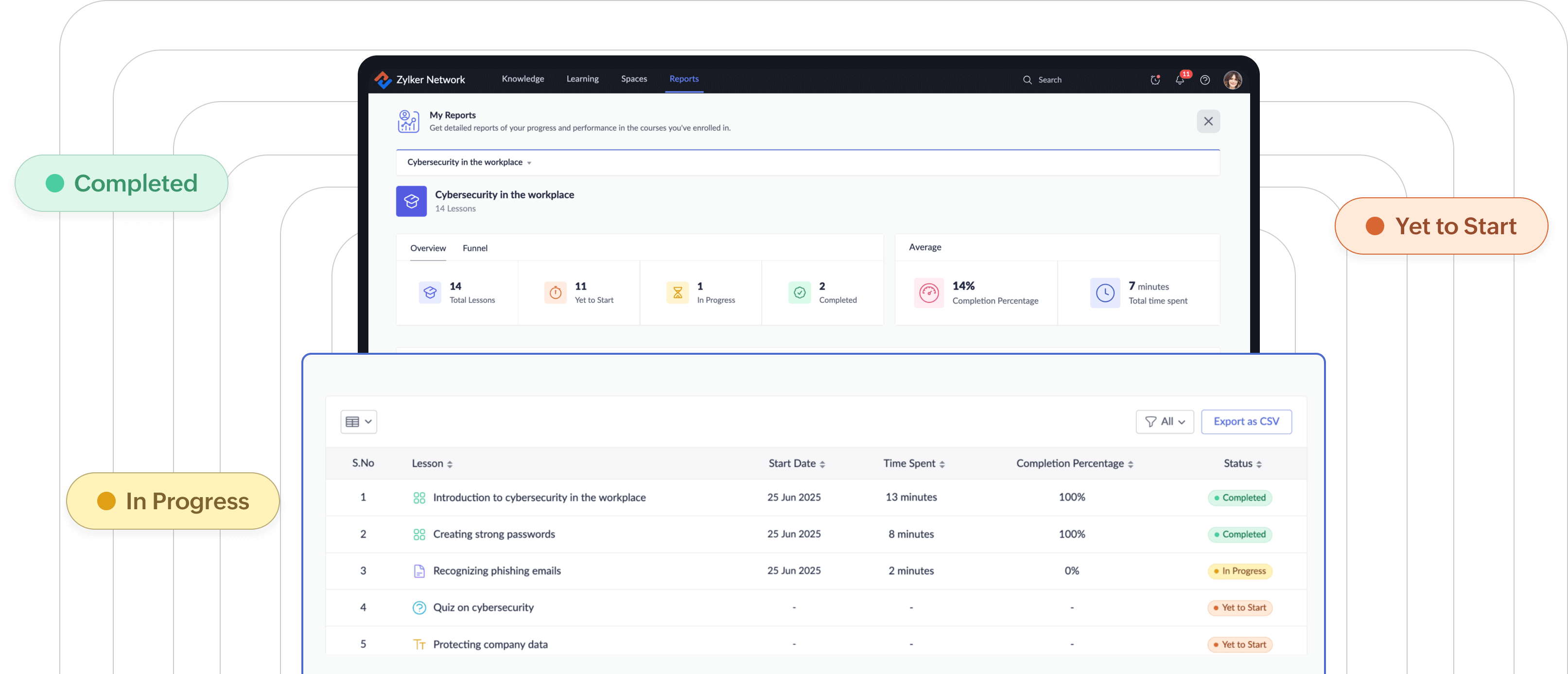The image size is (1568, 674).
Task: Open the help question-mark icon
Action: (1205, 80)
